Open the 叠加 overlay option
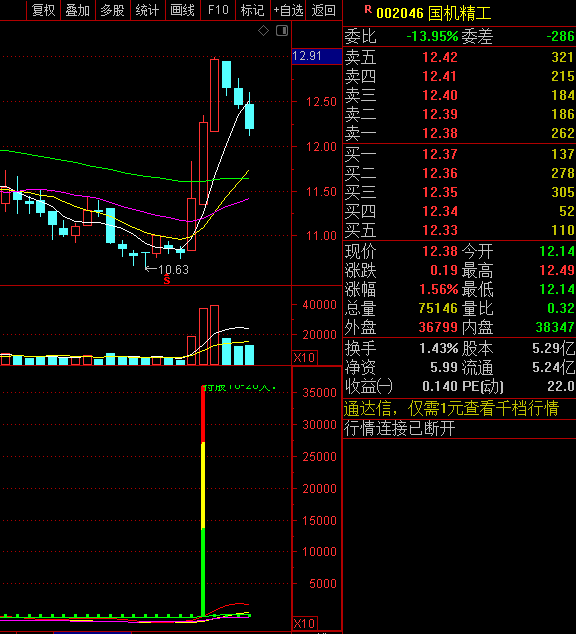576x634 pixels. (x=78, y=10)
